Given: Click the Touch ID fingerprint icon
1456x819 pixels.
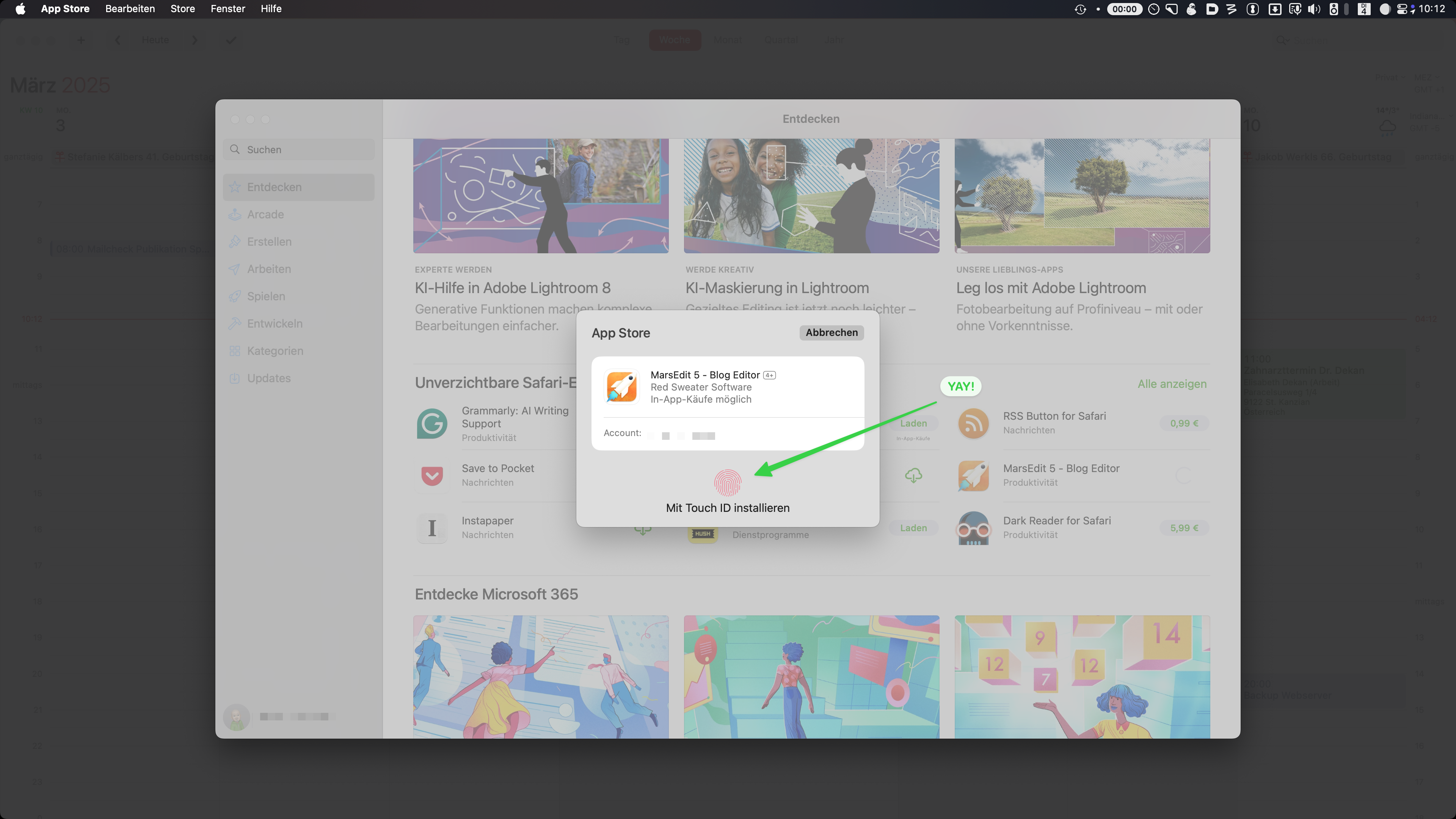Looking at the screenshot, I should [x=728, y=483].
